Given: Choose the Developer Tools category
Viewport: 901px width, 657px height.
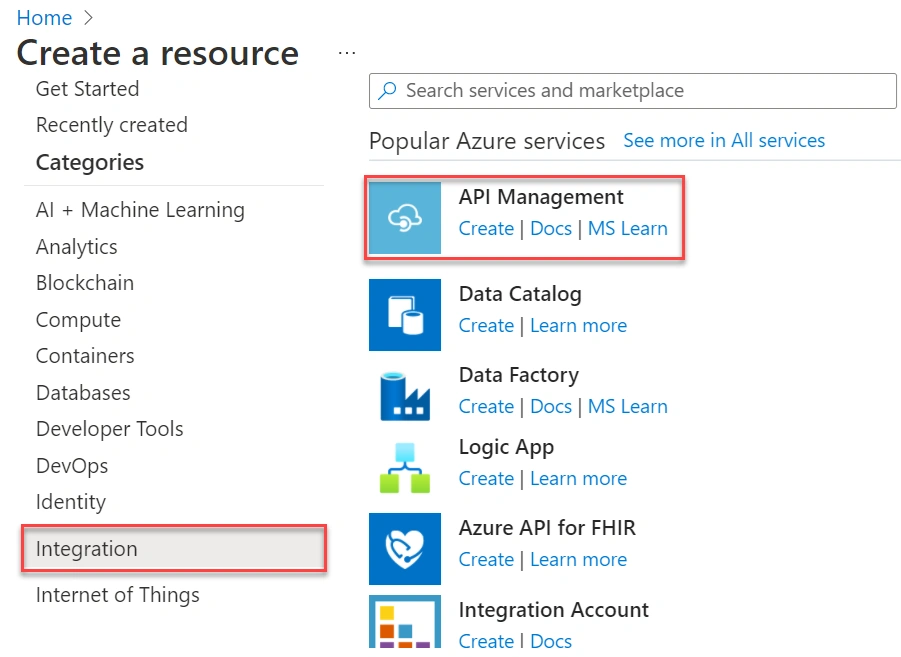Looking at the screenshot, I should point(109,429).
